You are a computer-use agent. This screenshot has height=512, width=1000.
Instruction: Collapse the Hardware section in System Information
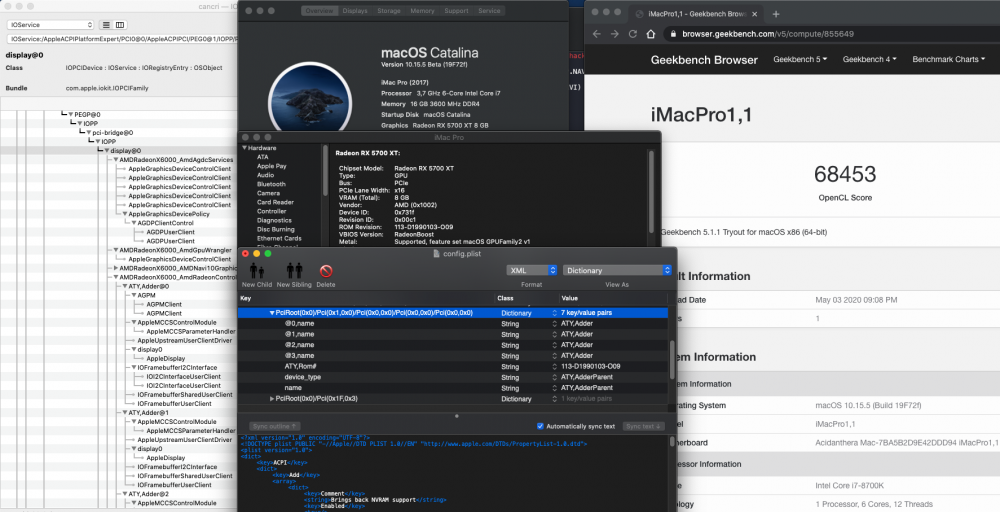tap(244, 148)
